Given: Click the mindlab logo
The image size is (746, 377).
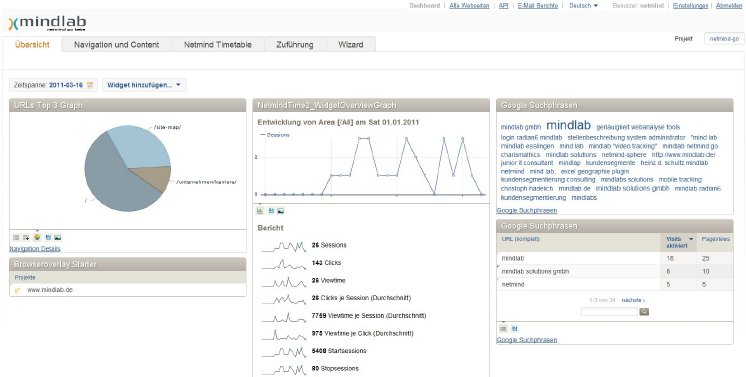Looking at the screenshot, I should tap(48, 23).
